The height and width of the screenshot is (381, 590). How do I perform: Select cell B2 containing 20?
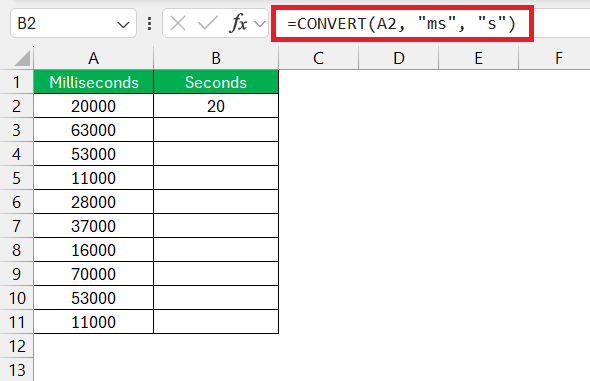pos(216,106)
